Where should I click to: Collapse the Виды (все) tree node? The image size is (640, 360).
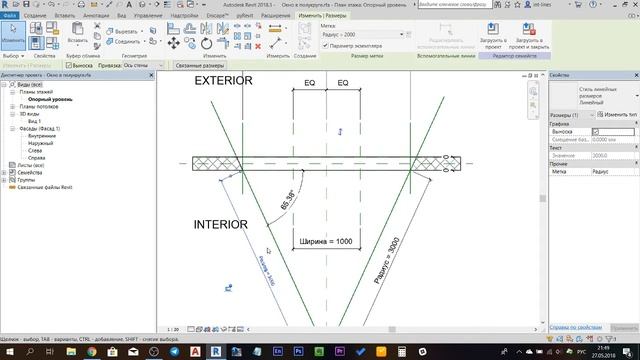pyautogui.click(x=4, y=84)
